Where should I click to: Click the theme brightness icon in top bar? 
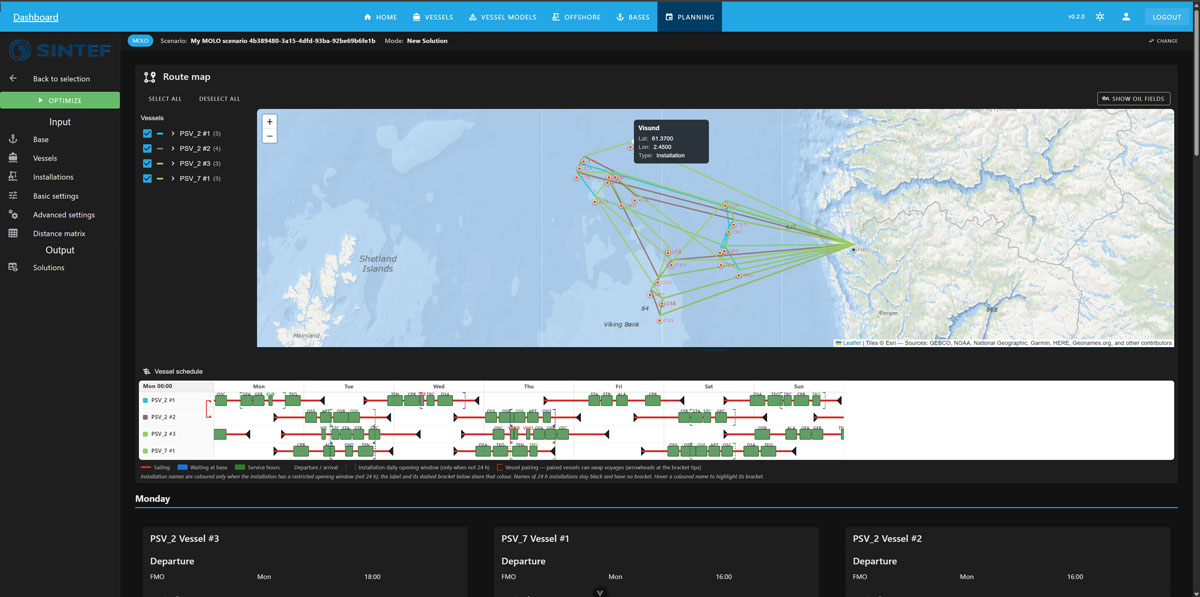pyautogui.click(x=1100, y=17)
